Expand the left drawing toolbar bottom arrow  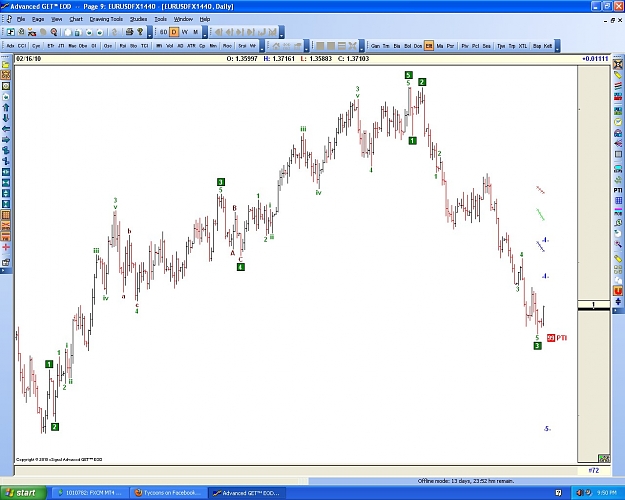(x=6, y=271)
